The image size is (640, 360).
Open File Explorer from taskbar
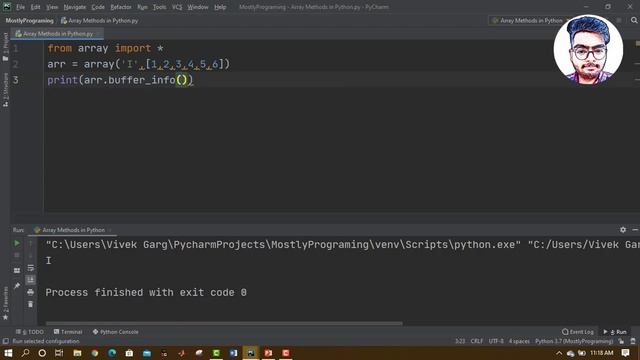pyautogui.click(x=77, y=353)
